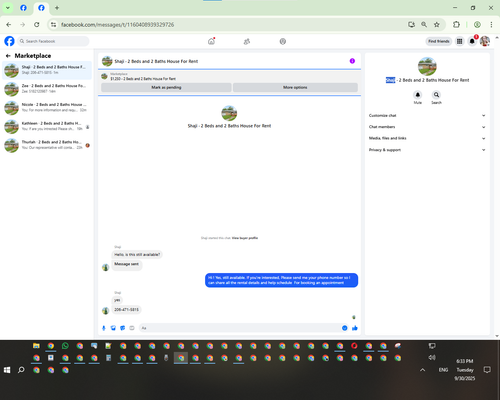The image size is (500, 400).
Task: Open the account profile picture menu
Action: coord(485,41)
